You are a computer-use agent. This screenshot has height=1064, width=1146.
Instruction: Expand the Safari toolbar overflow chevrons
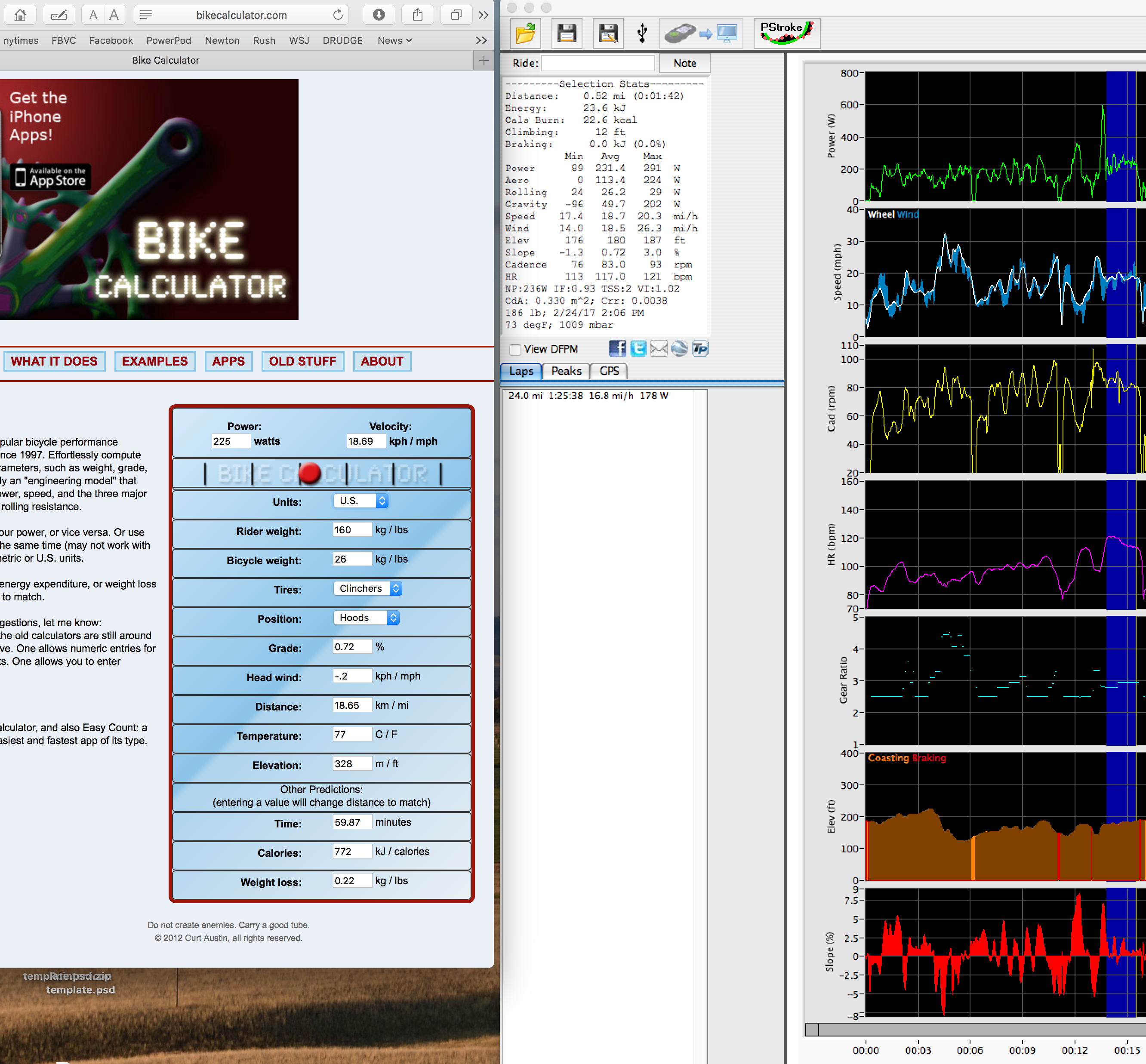[484, 15]
